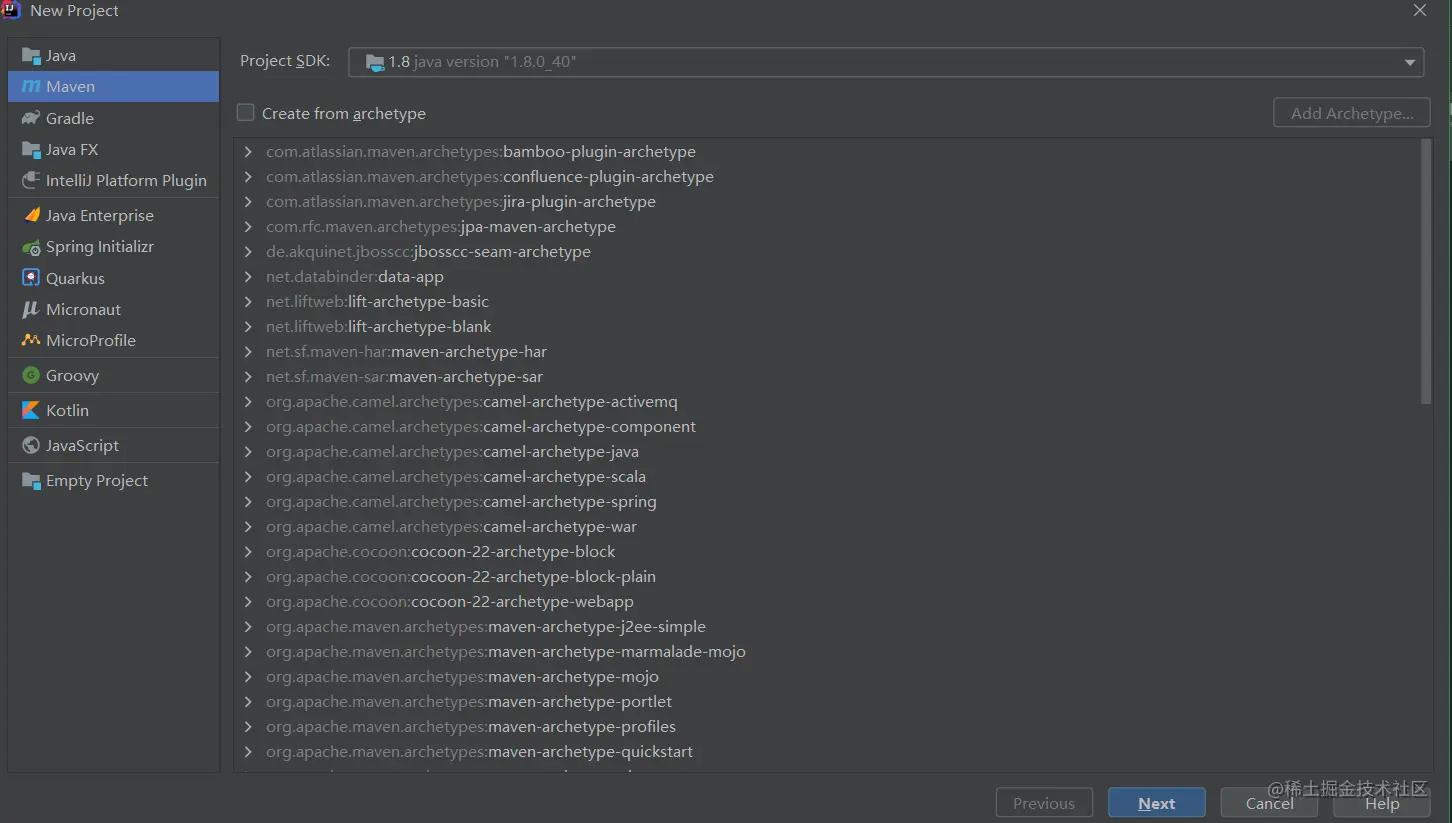Click the Spring Initializr leaf icon
1452x823 pixels.
click(31, 246)
